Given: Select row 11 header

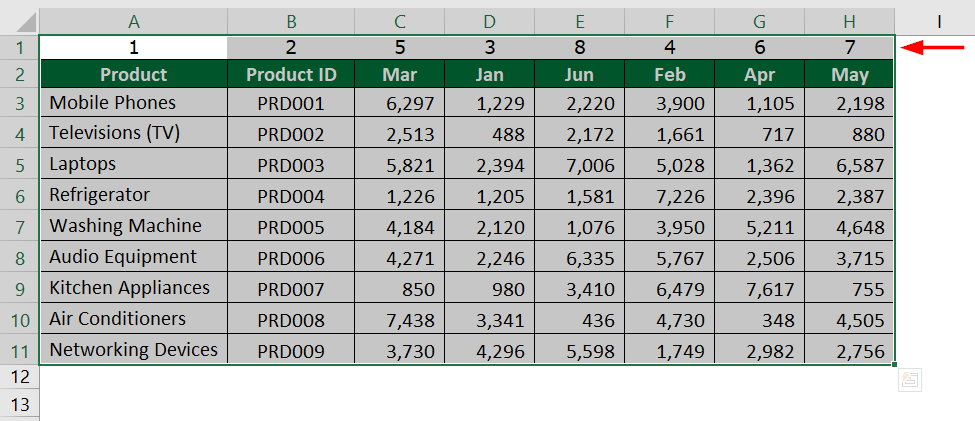Looking at the screenshot, I should coord(19,350).
